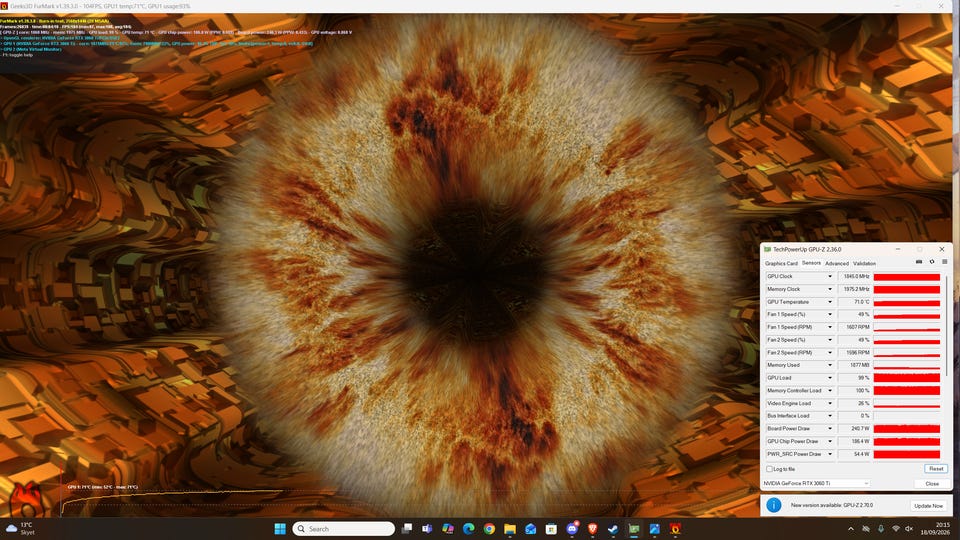Open Steam from the taskbar

(613, 529)
